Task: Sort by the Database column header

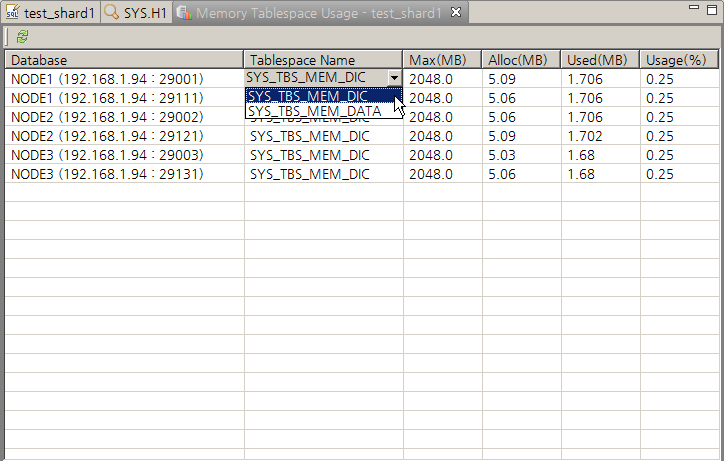Action: click(124, 60)
